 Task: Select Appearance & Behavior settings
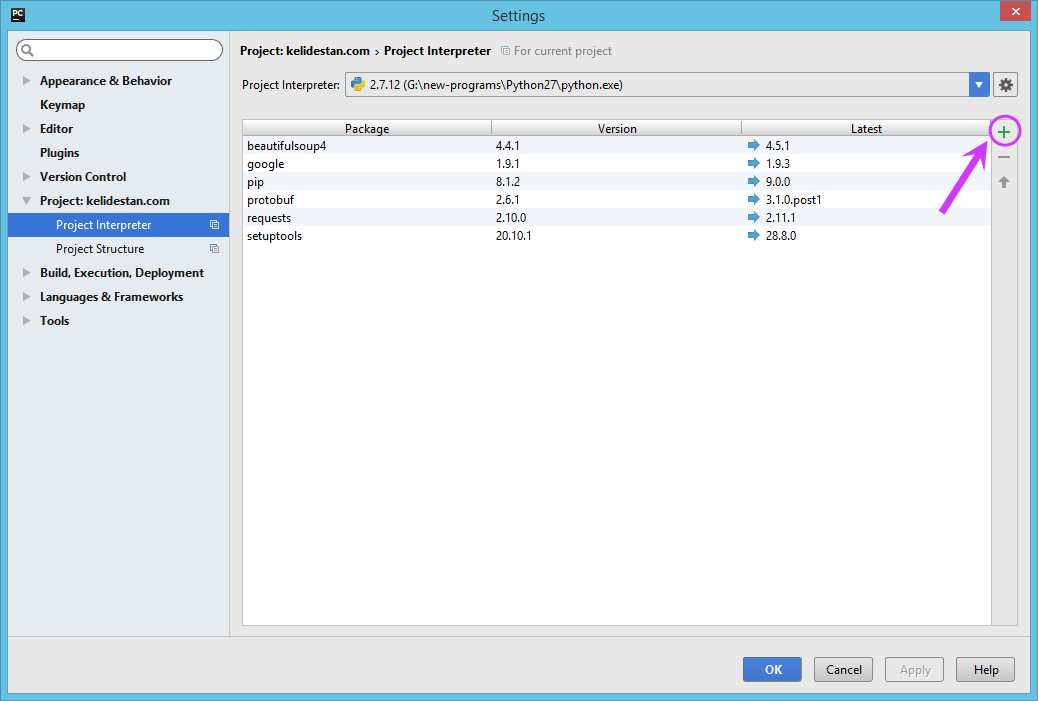[106, 81]
